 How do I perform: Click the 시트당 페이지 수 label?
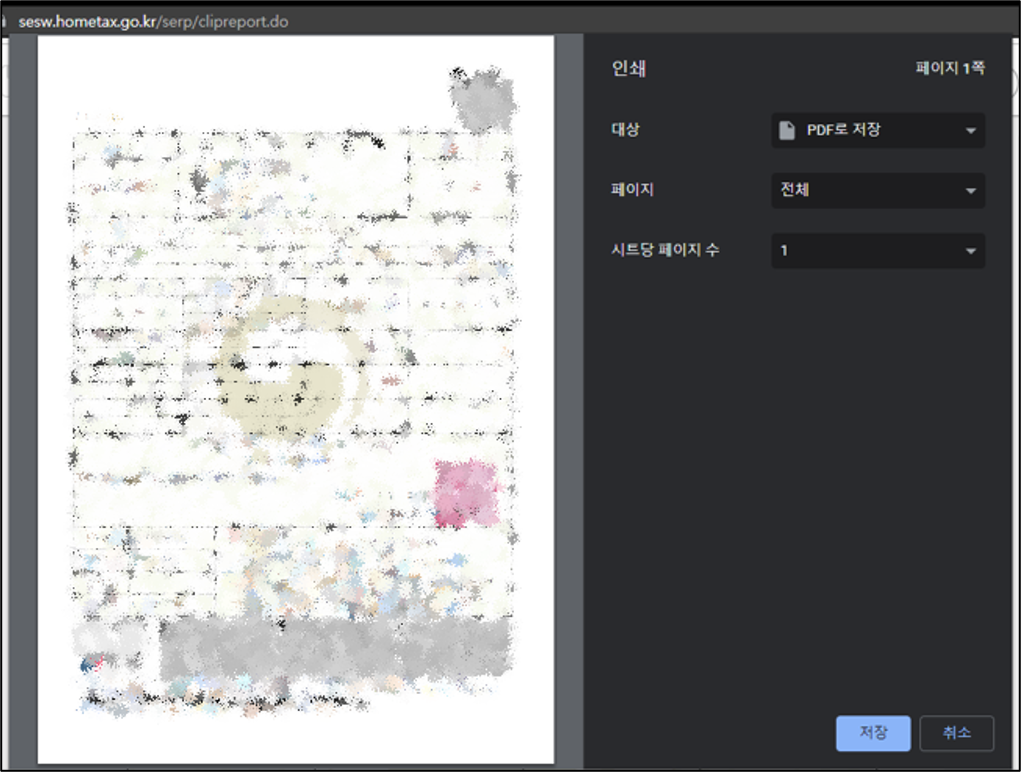[665, 249]
